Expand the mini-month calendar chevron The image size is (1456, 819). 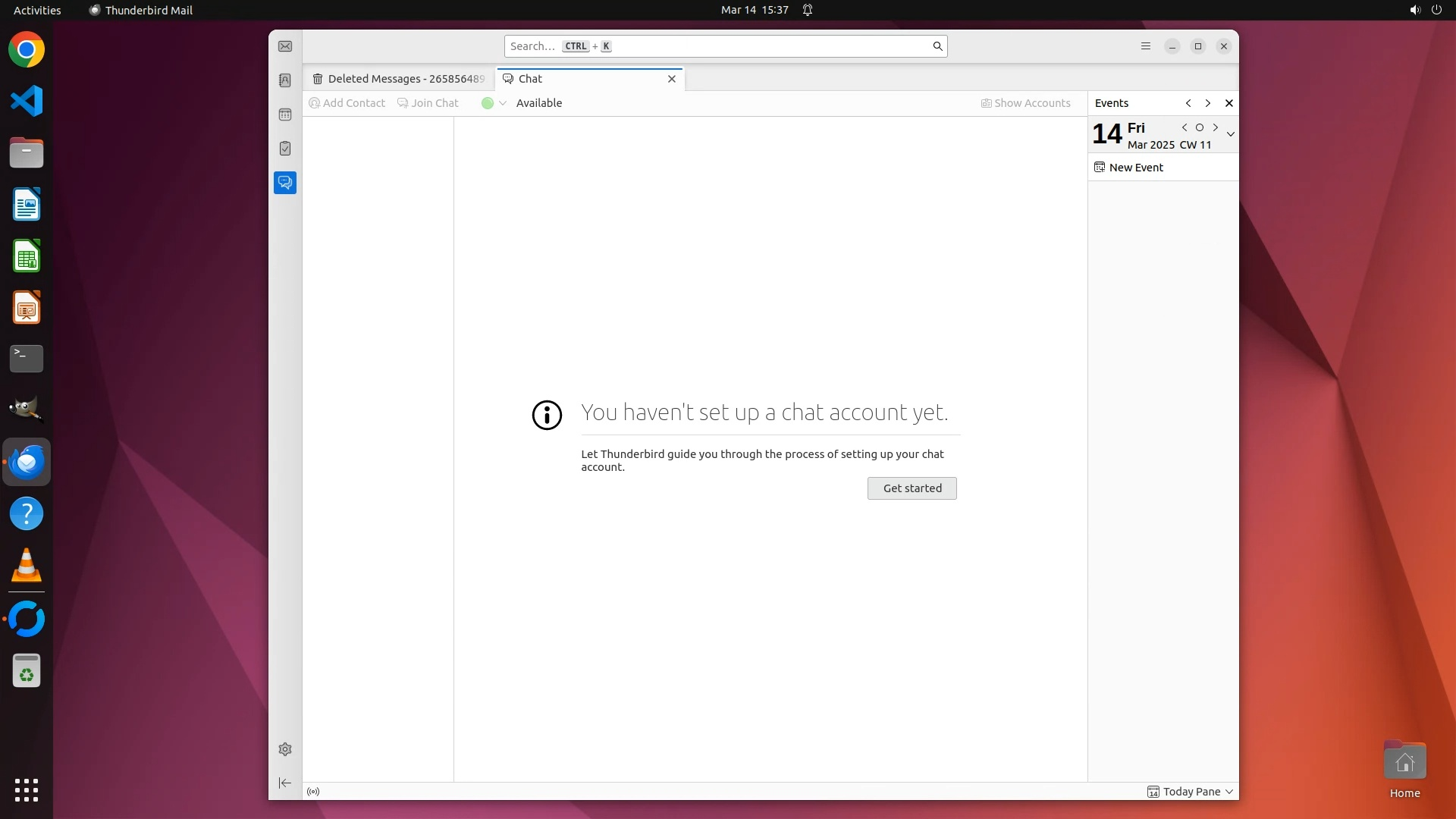pyautogui.click(x=1231, y=134)
